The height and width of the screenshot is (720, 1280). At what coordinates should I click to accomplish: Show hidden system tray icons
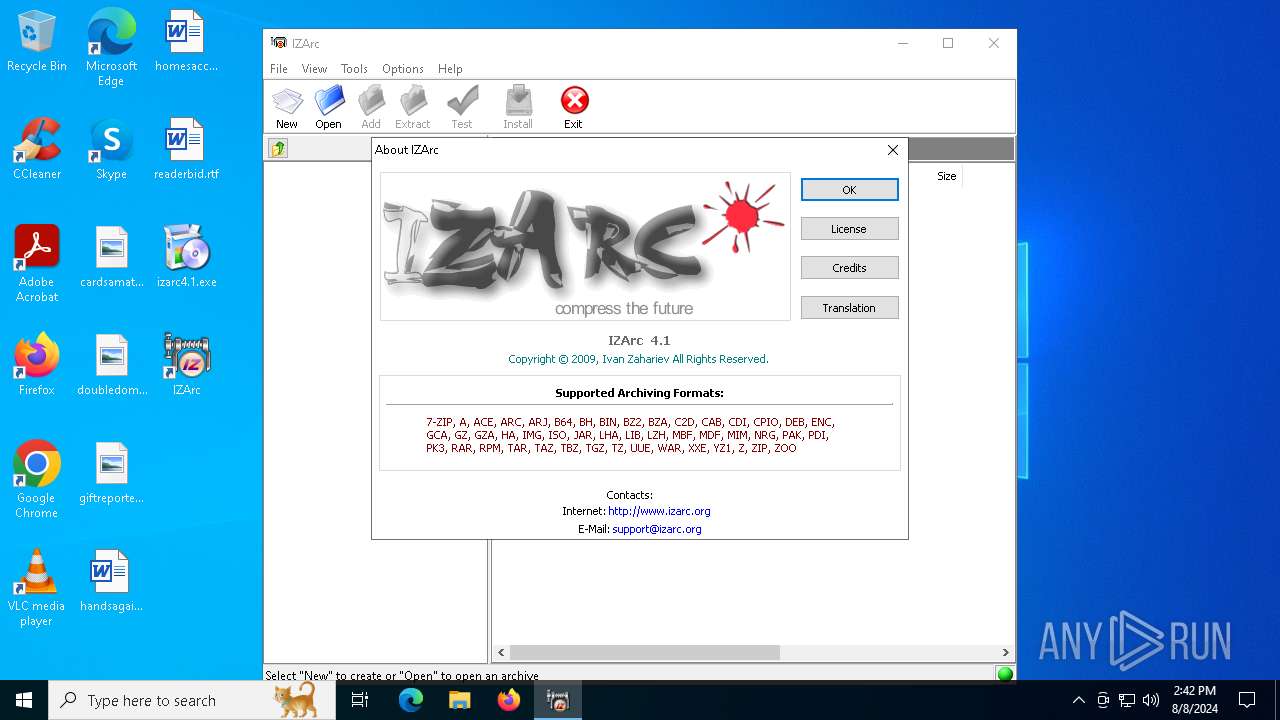[1078, 700]
